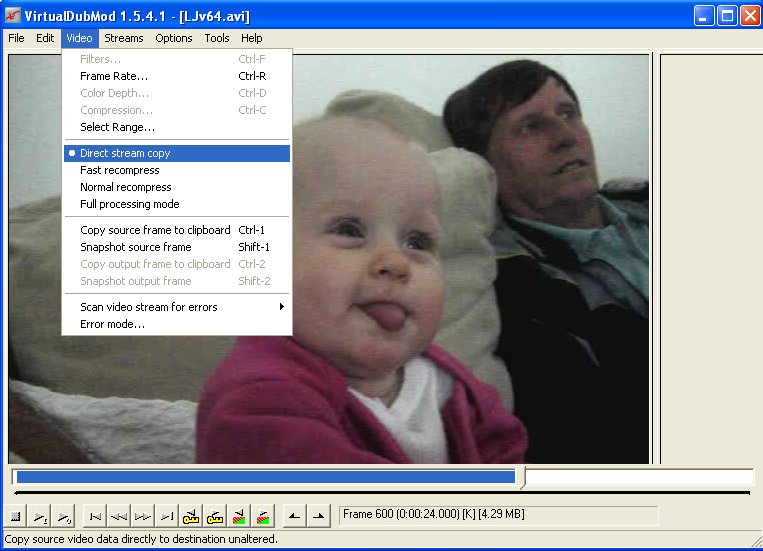
Task: Play the input video preview
Action: click(40, 516)
